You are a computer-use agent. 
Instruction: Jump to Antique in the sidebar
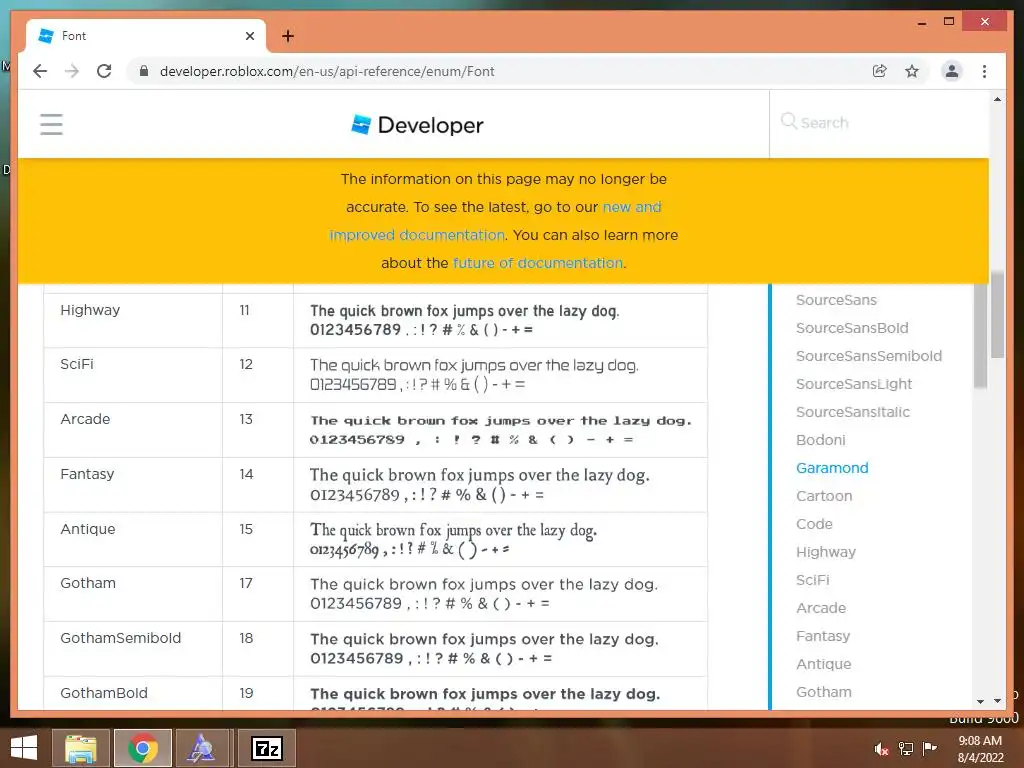point(824,664)
